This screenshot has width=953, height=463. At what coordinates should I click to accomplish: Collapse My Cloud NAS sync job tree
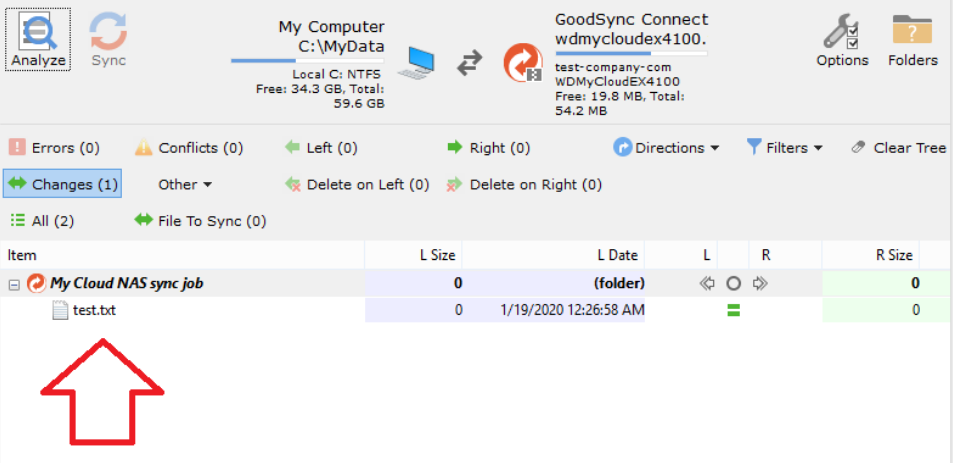[x=14, y=284]
